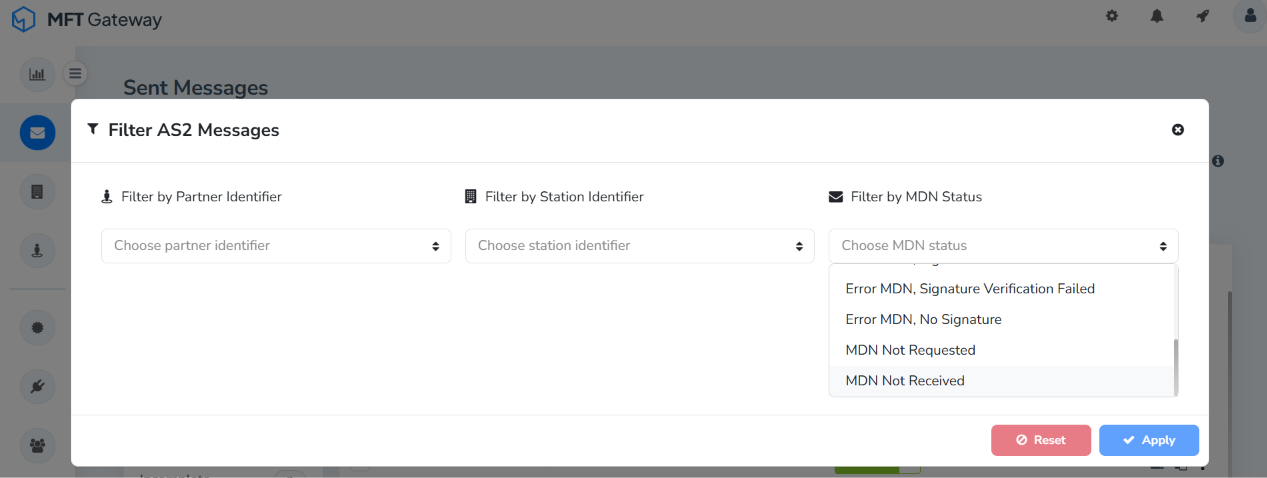Open the partner identifier dropdown
The image size is (1267, 478).
(x=276, y=246)
